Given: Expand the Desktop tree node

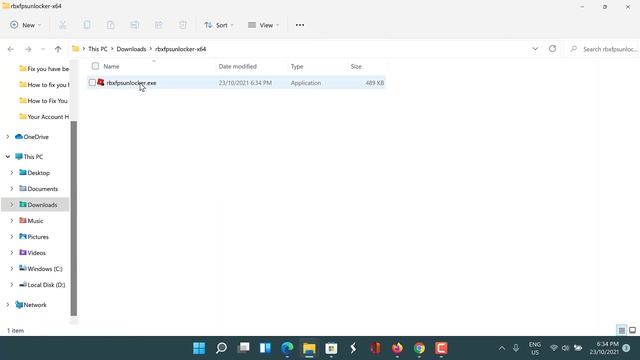Looking at the screenshot, I should [12, 173].
